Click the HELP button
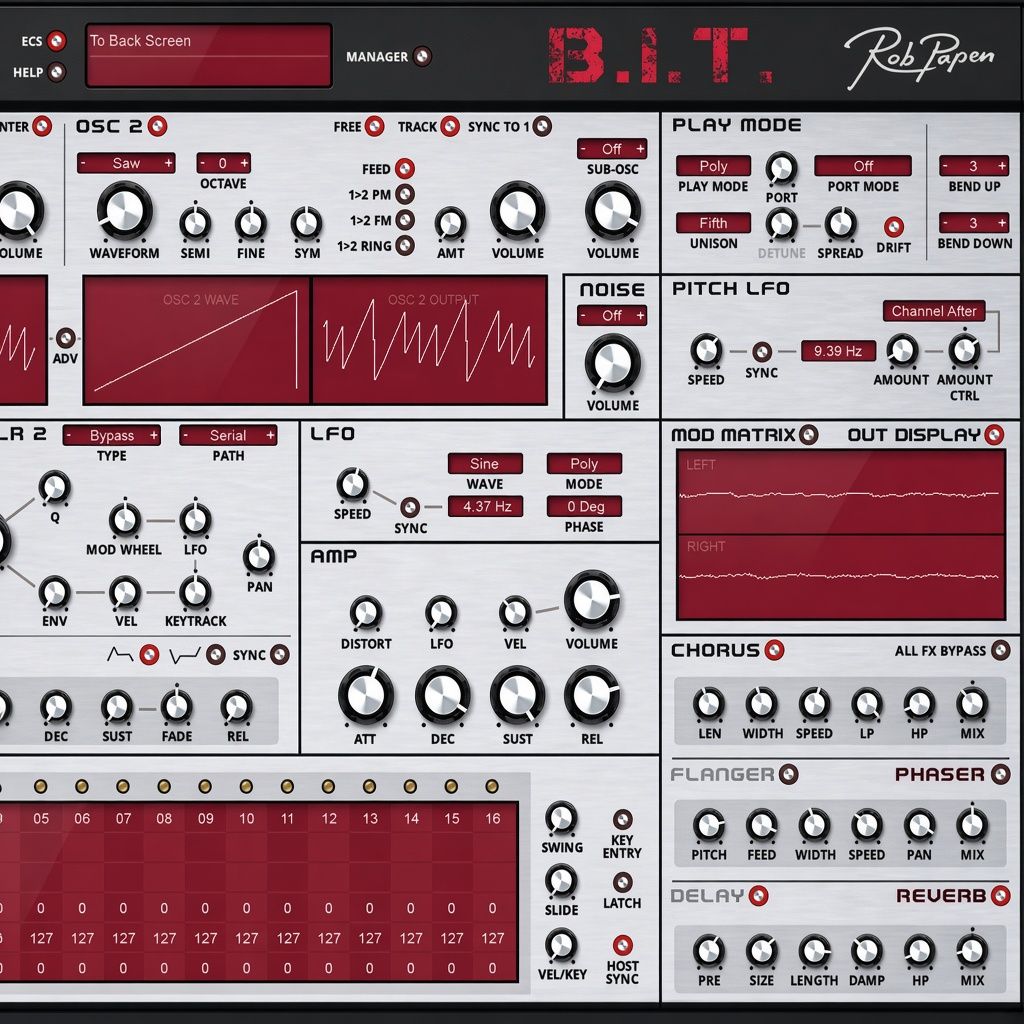The height and width of the screenshot is (1024, 1024). point(57,72)
